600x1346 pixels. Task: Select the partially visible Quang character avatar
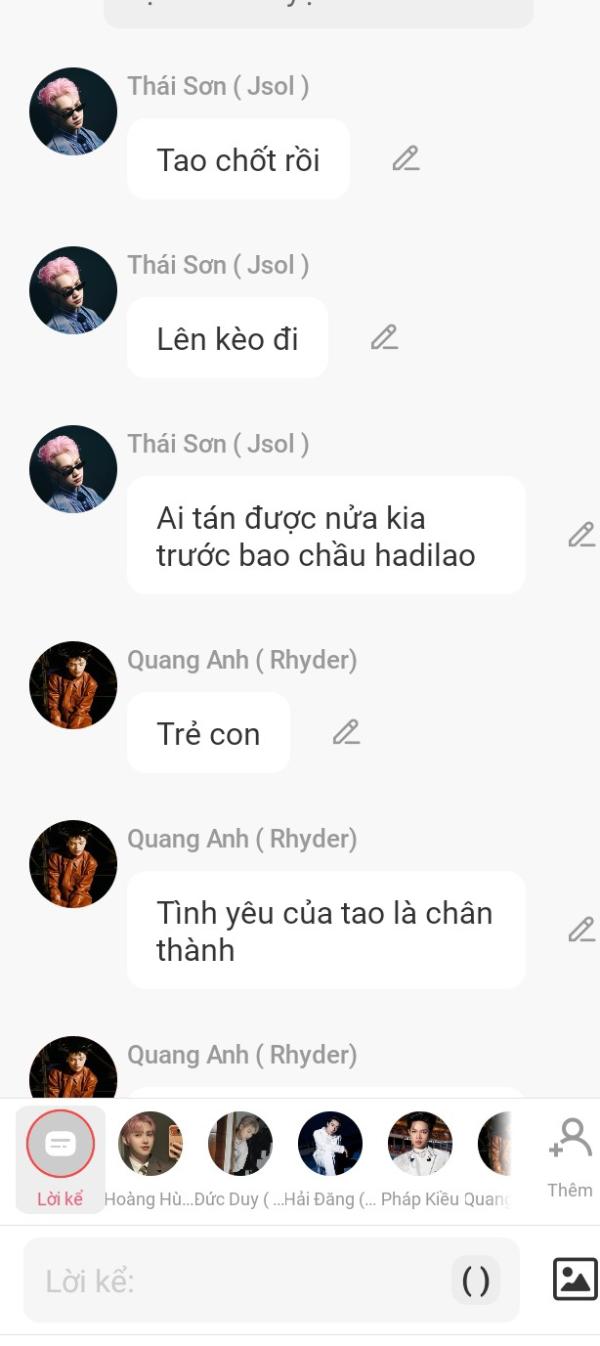coord(495,1143)
